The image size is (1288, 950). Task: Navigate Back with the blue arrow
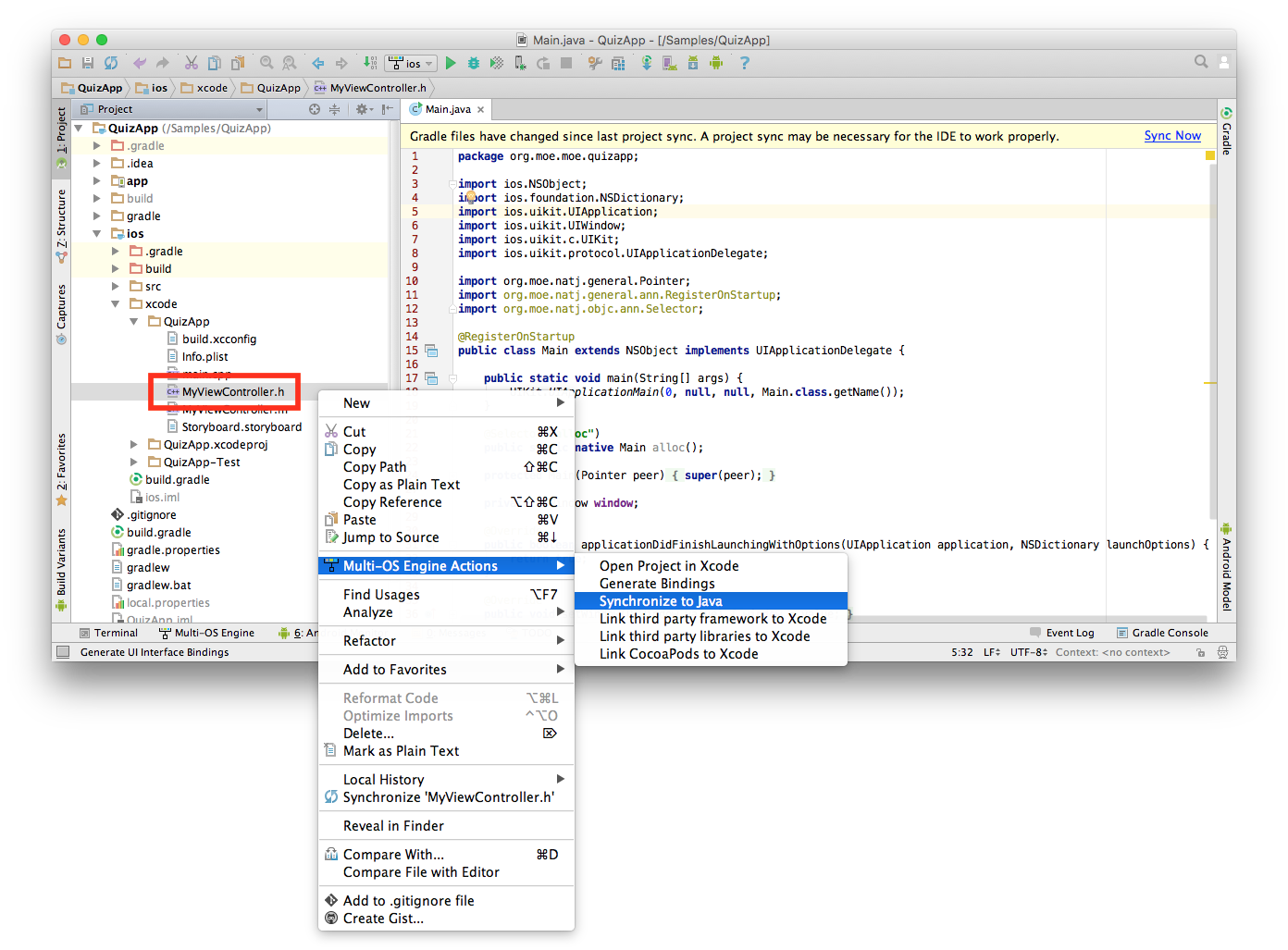click(318, 63)
